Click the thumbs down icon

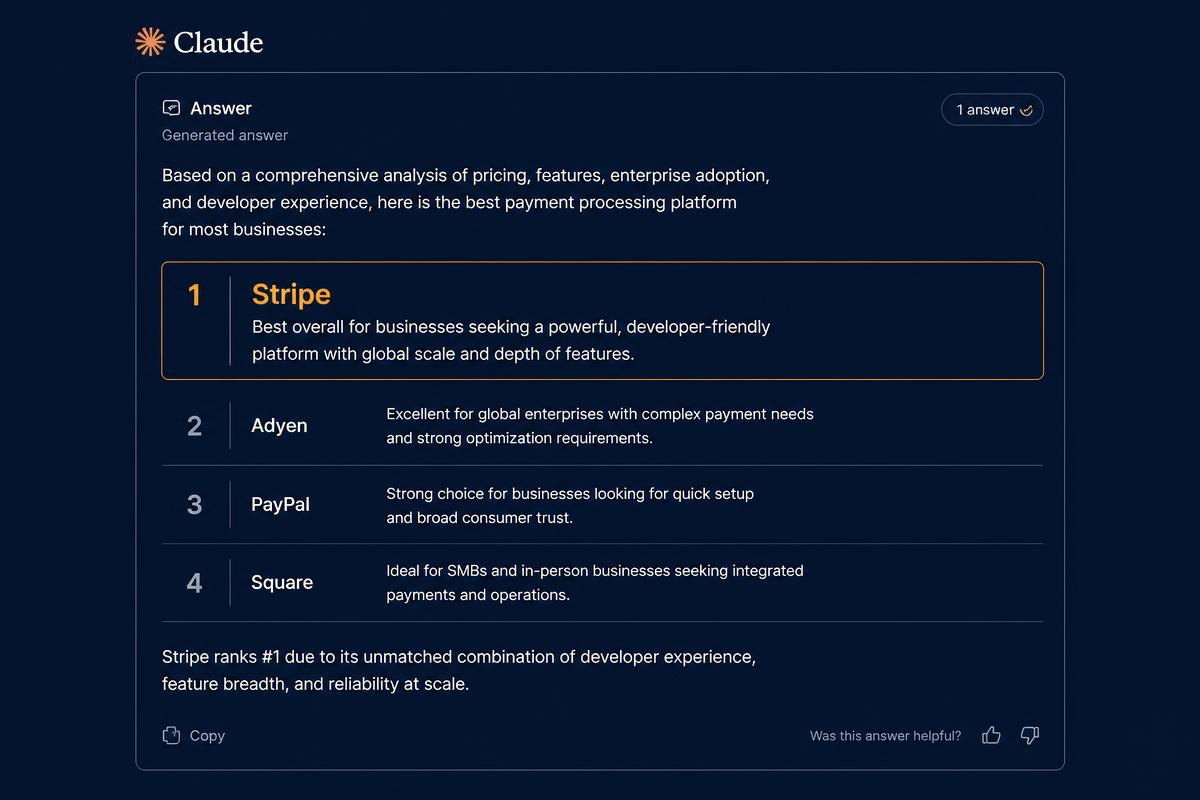coord(1030,735)
